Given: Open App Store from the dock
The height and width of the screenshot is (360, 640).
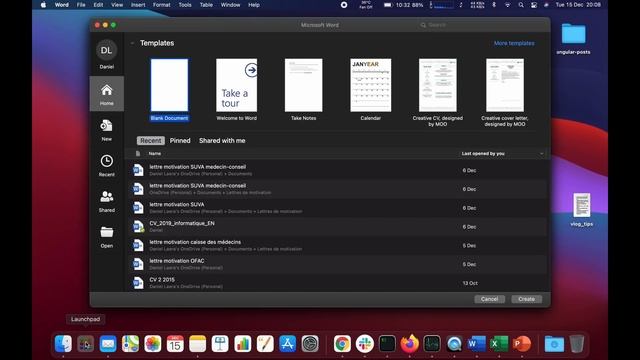Looking at the screenshot, I should pyautogui.click(x=287, y=344).
